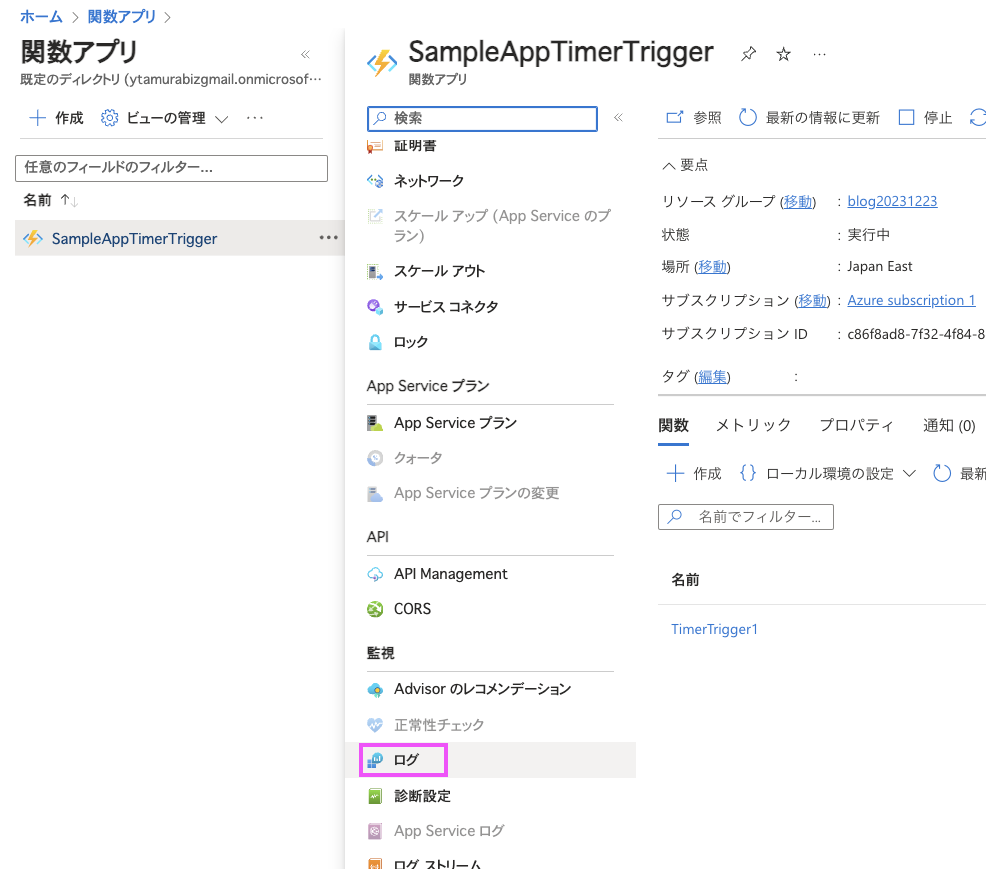Image resolution: width=986 pixels, height=869 pixels.
Task: Click the App Service プラン item icon
Action: tap(375, 423)
